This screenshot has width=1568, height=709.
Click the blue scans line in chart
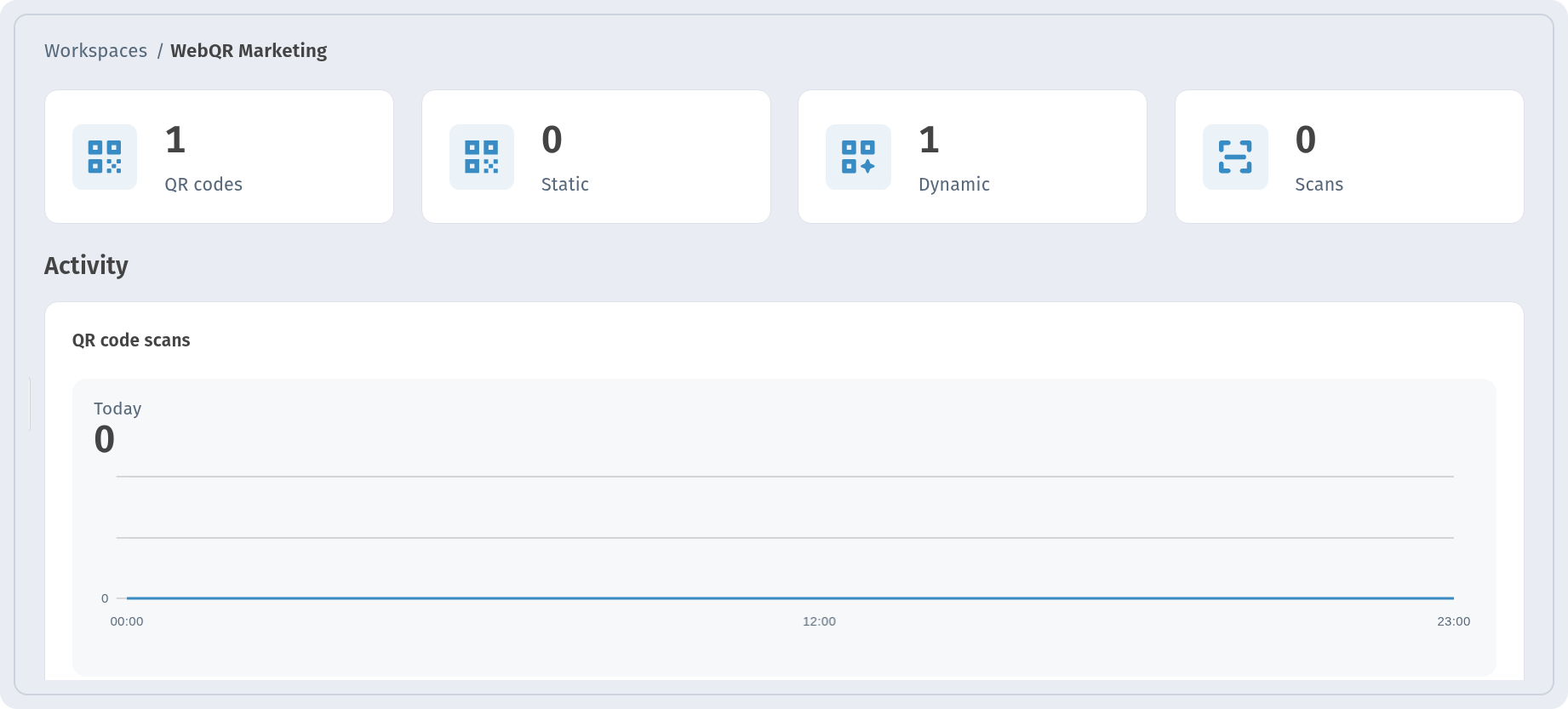[790, 598]
